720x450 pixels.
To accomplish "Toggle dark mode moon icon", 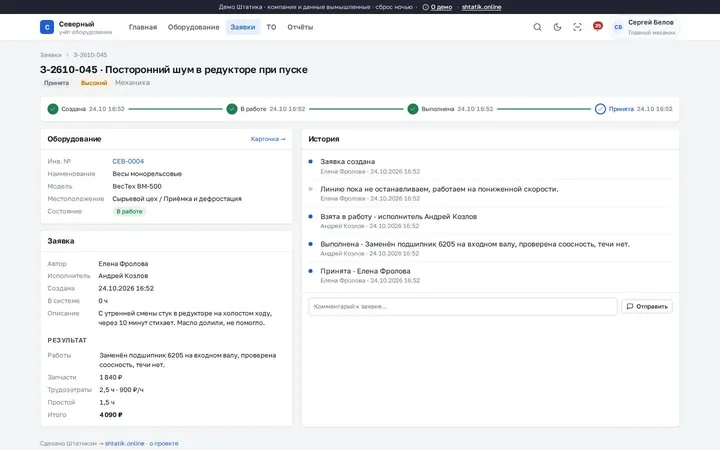I will click(557, 27).
